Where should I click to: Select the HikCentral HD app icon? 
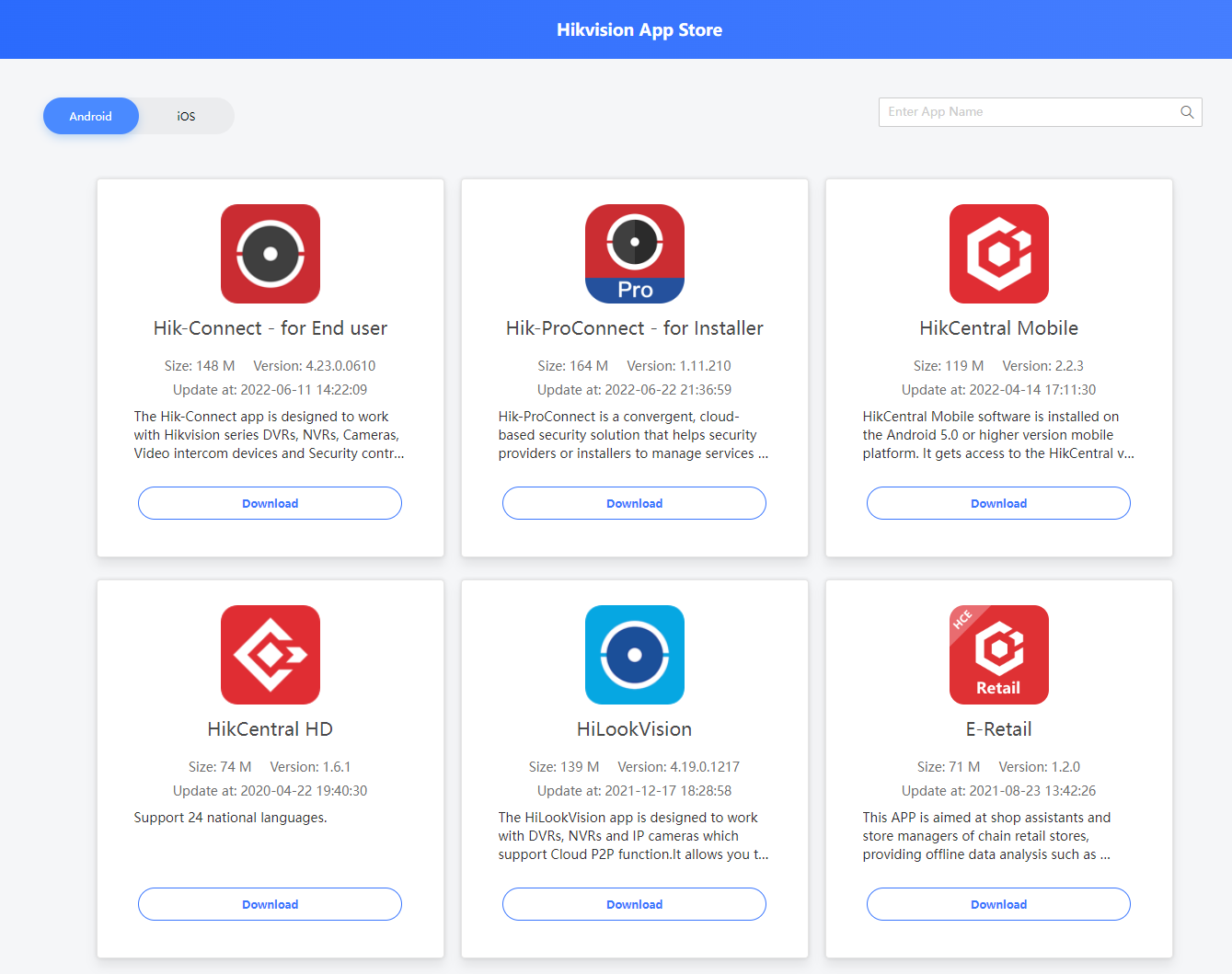click(x=271, y=655)
